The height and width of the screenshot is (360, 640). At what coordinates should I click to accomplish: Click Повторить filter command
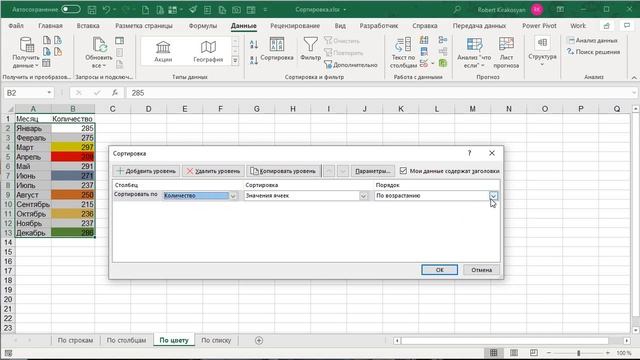point(343,53)
